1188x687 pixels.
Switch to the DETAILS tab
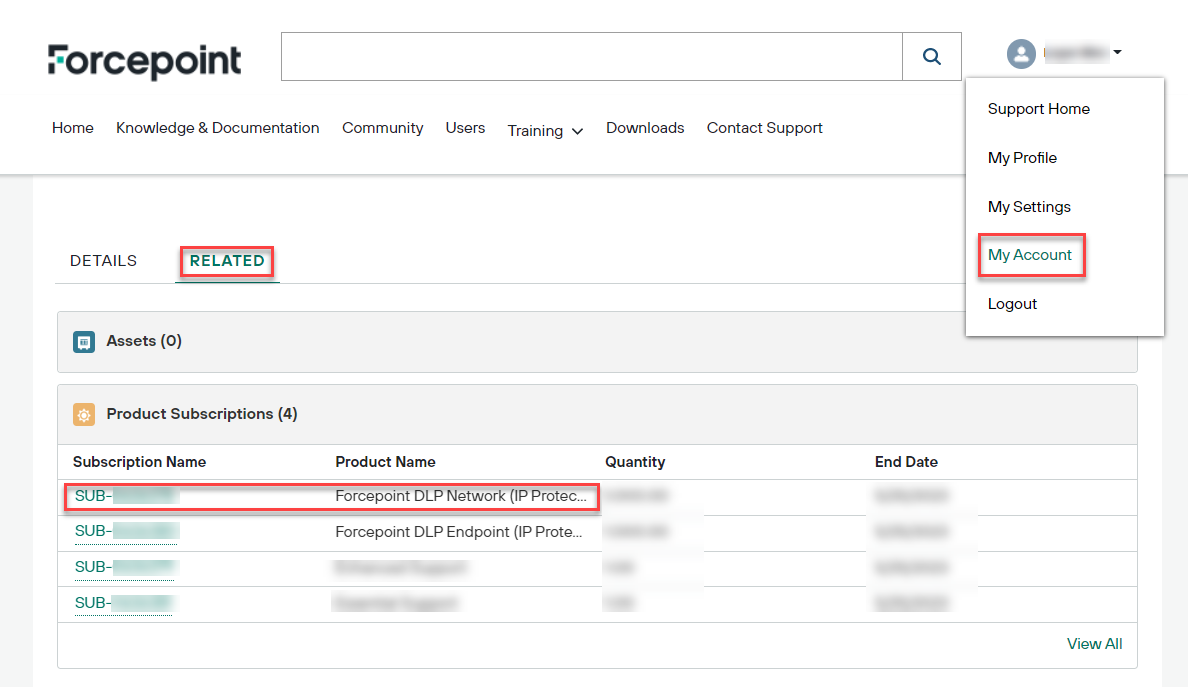pyautogui.click(x=103, y=261)
